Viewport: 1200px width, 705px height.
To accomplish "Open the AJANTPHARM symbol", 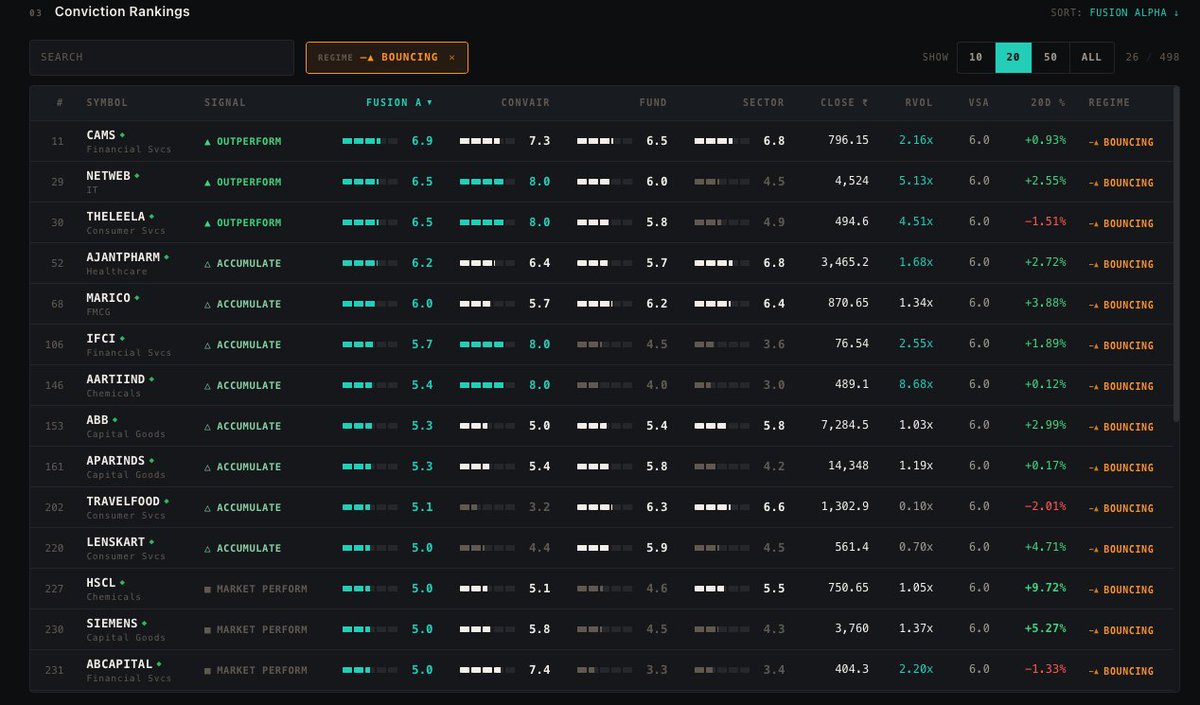I will (123, 257).
